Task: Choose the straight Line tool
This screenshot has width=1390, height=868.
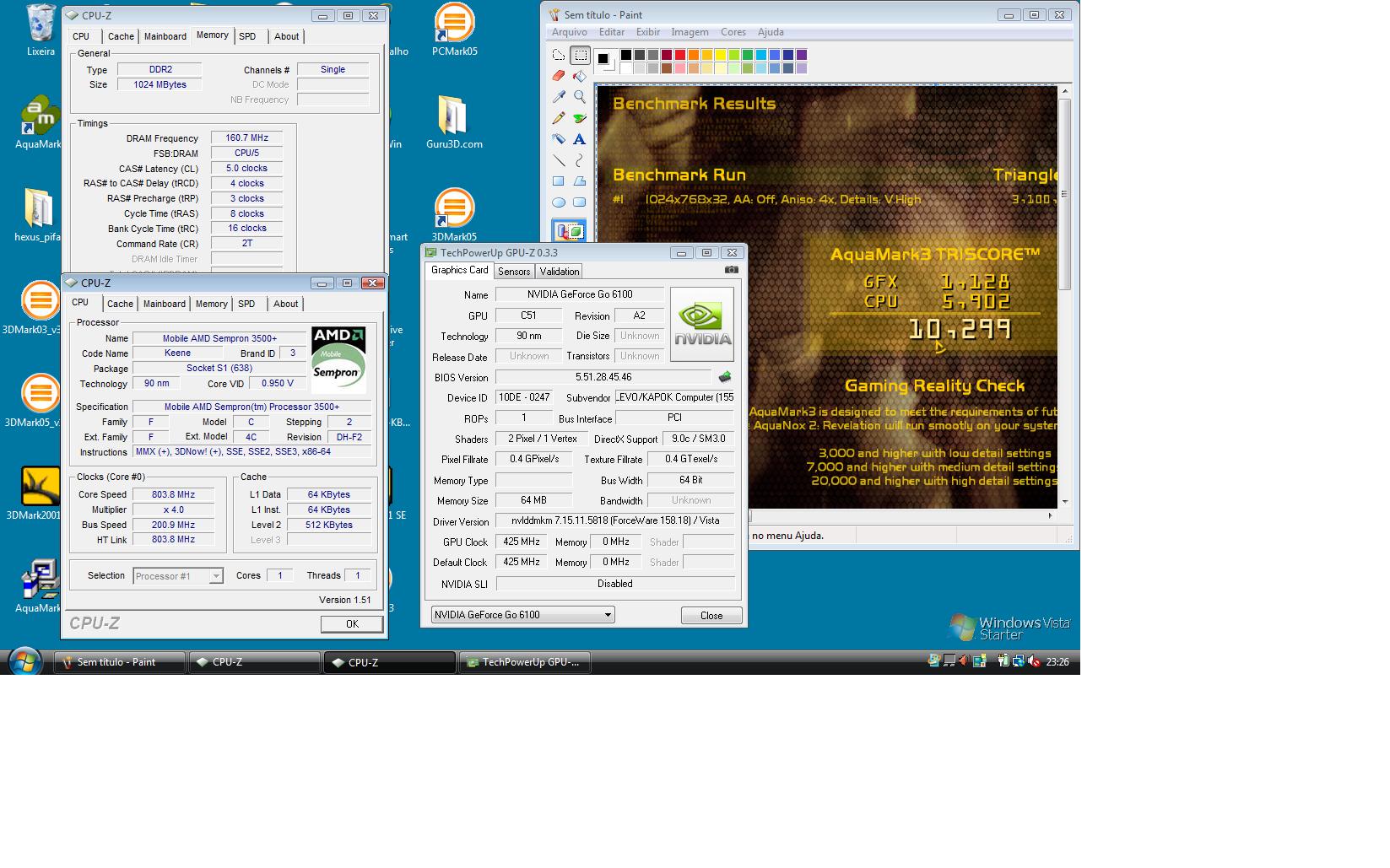Action: coord(559,160)
